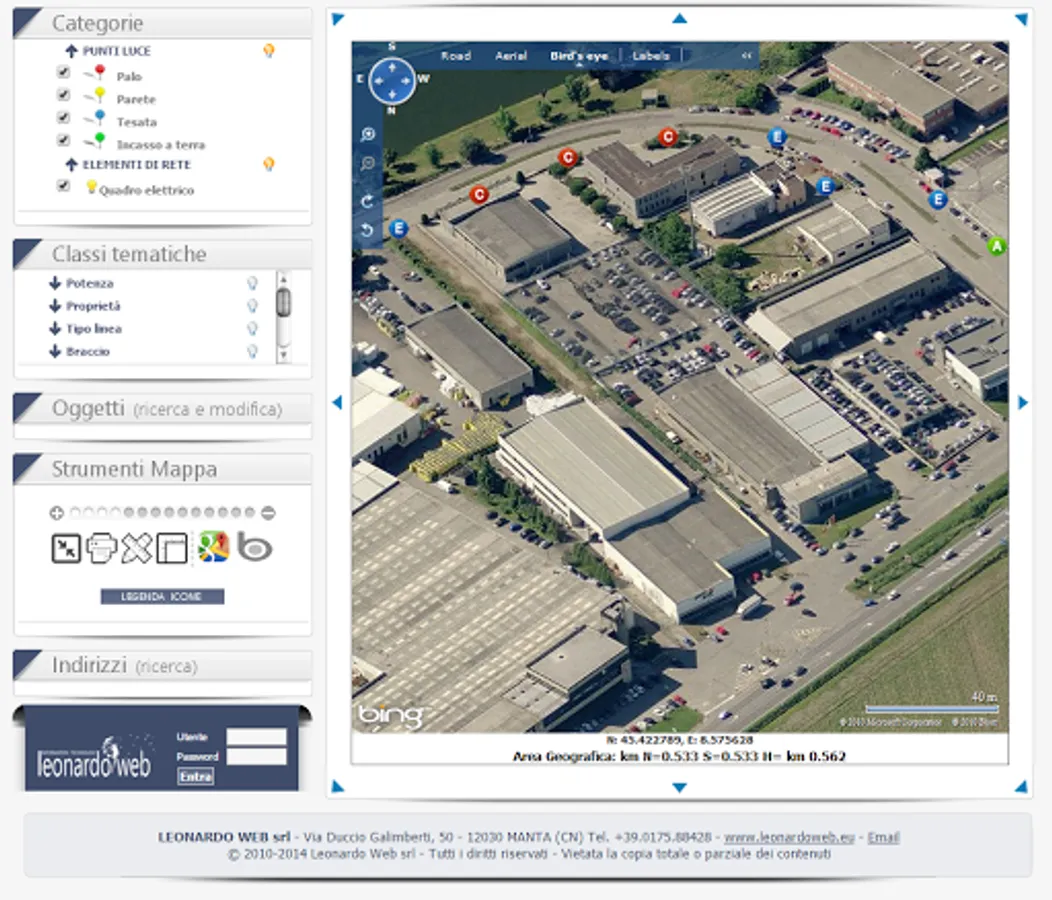Screen dimensions: 1052x900
Task: Uncheck the Incasso a terra checkbox
Action: tap(63, 140)
